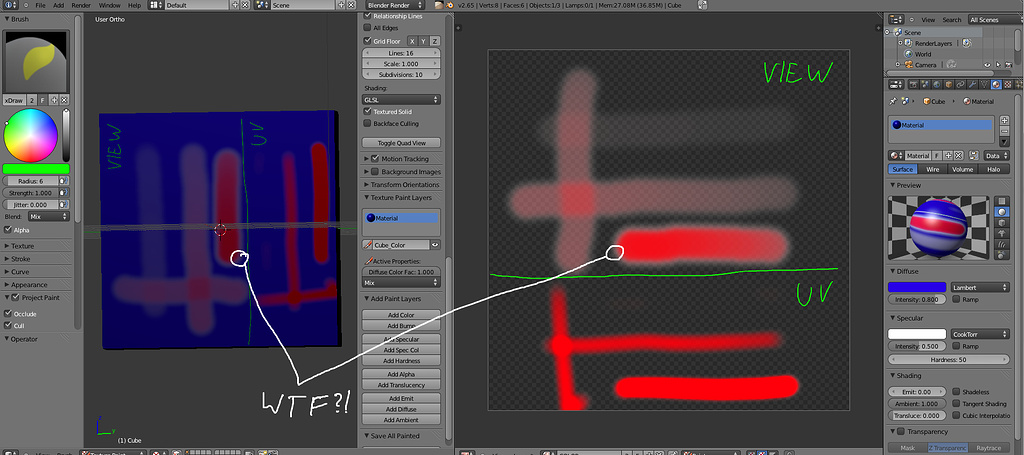This screenshot has width=1024, height=455.
Task: Open the CookTorr specular shader dropdown
Action: coord(980,334)
